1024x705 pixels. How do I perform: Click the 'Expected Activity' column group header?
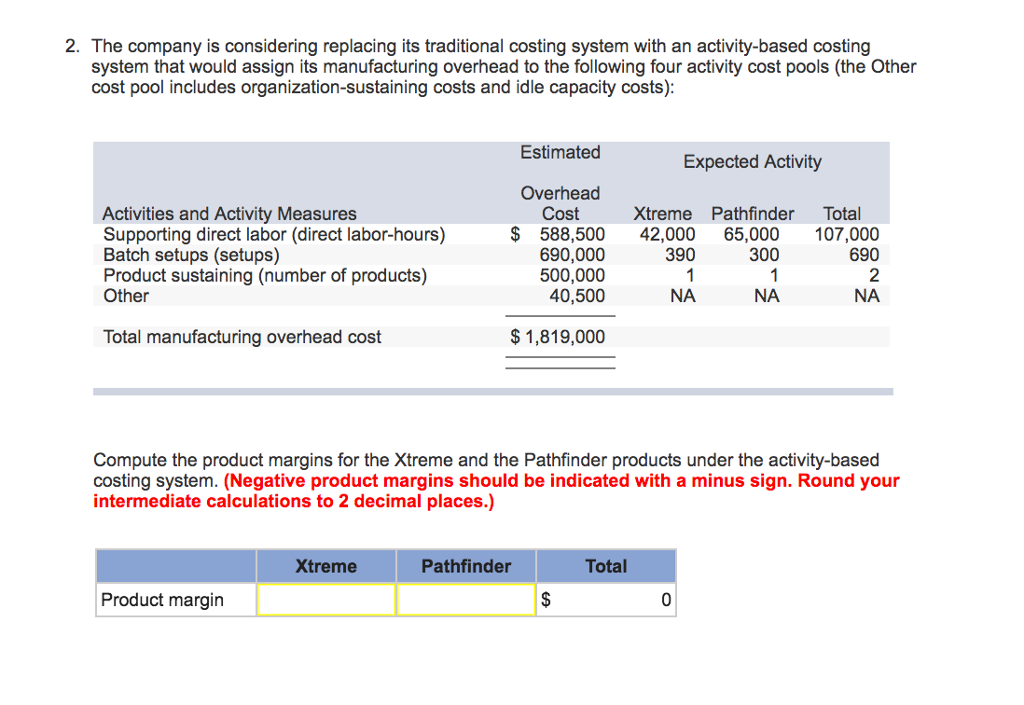pos(752,162)
